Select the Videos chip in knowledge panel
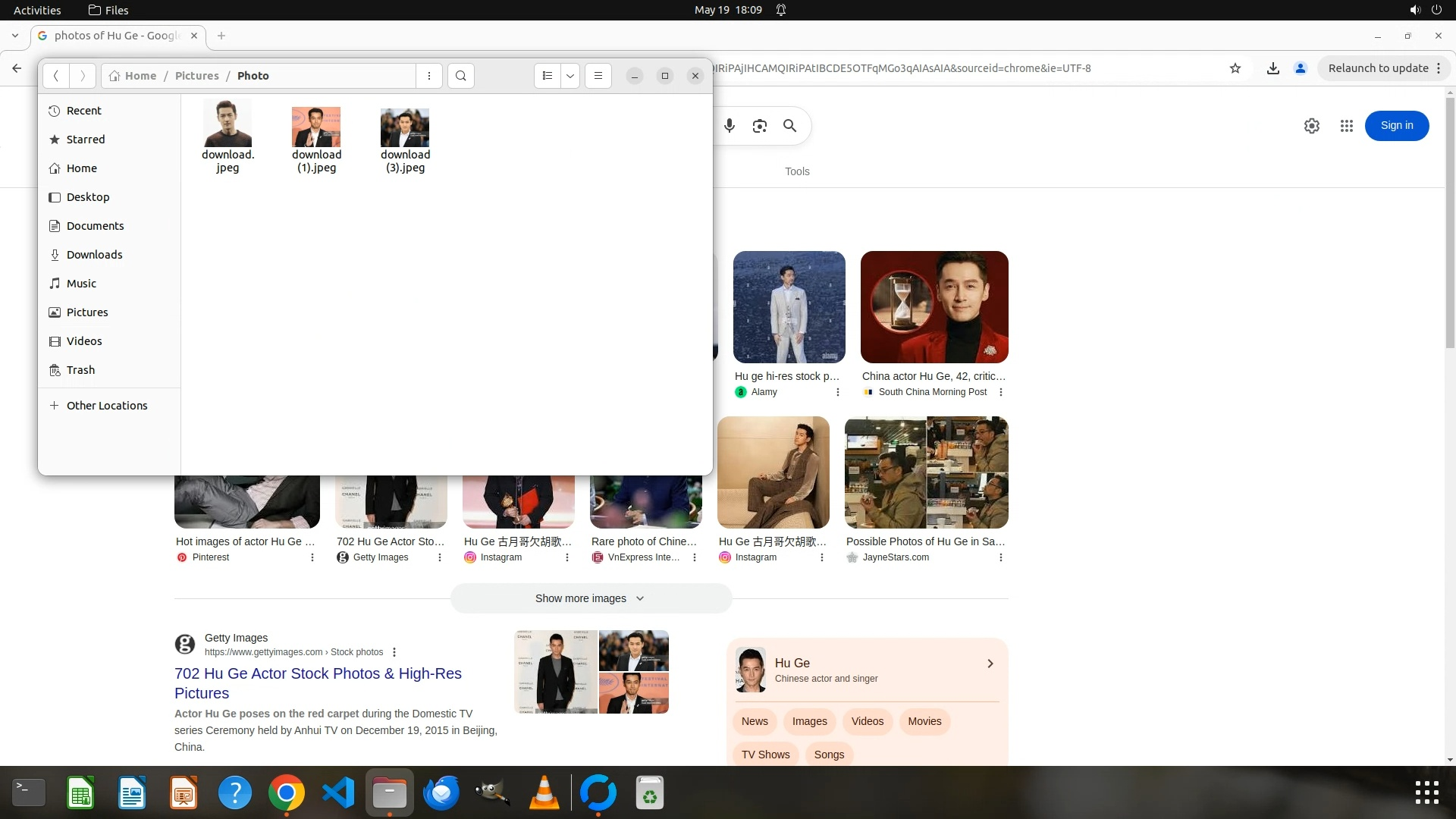Screen dimensions: 1456x819 [867, 721]
